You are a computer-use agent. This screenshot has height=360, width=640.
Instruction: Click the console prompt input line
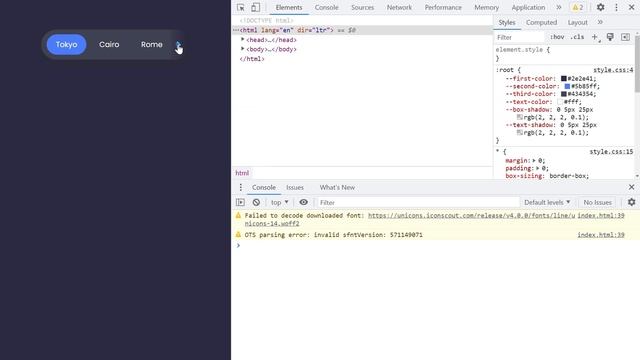pyautogui.click(x=437, y=245)
